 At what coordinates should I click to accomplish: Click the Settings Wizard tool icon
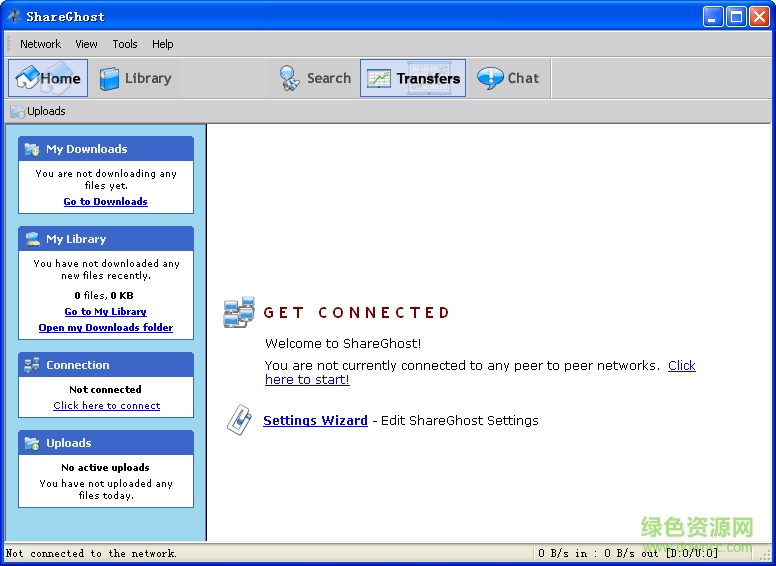tap(239, 420)
